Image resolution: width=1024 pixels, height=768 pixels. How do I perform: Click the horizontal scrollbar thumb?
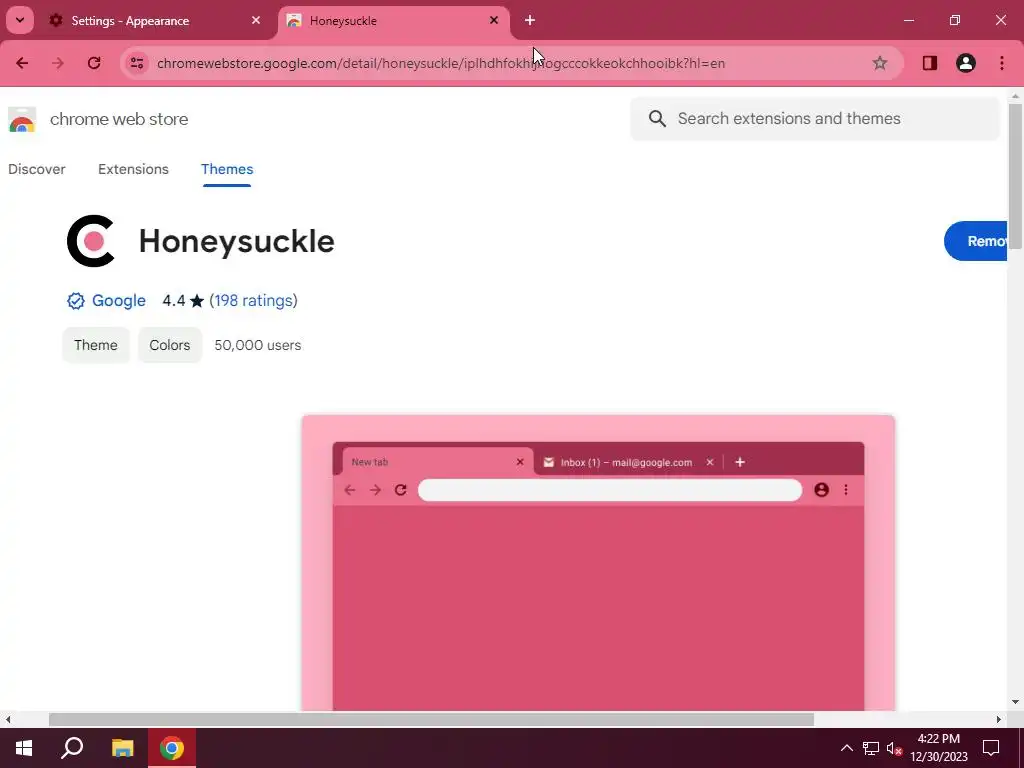[432, 720]
